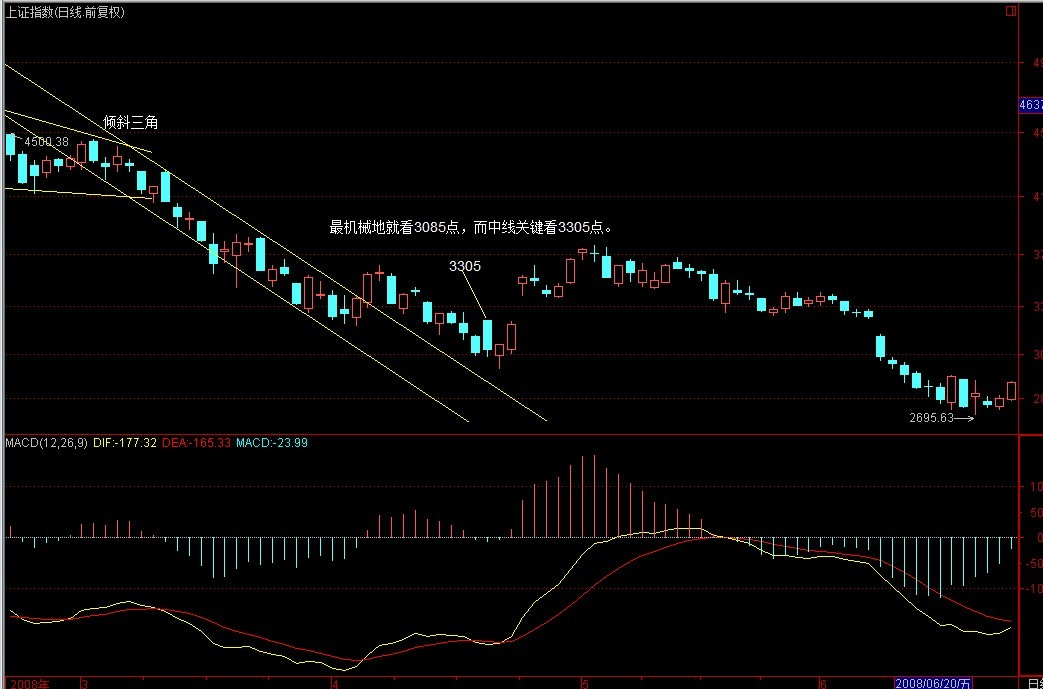Click month 3 marker on time axis
The image size is (1043, 689).
85,682
